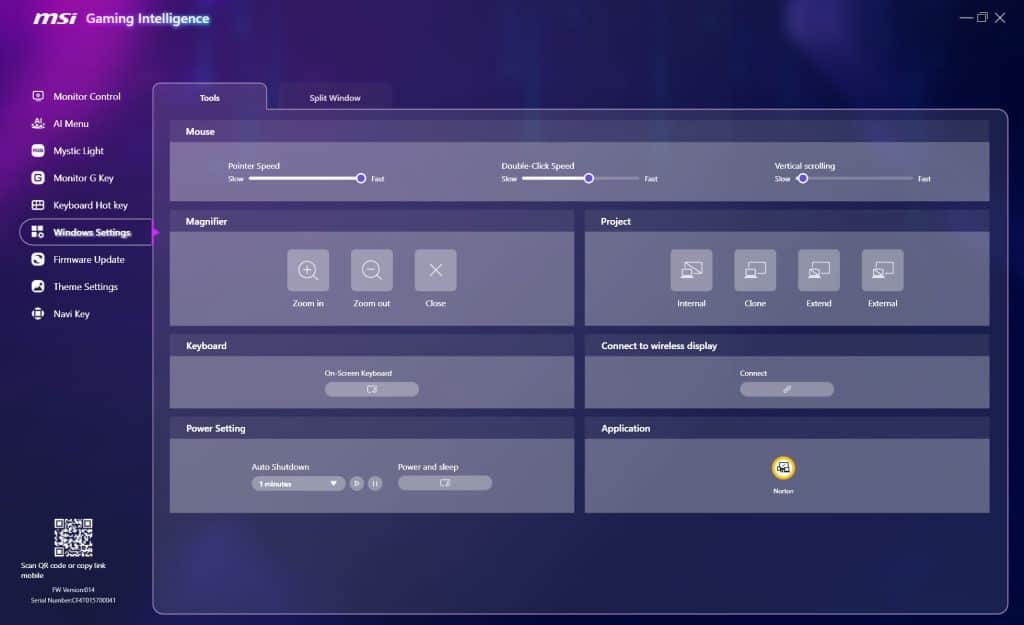Start the Auto Shutdown timer play button
Image resolution: width=1024 pixels, height=625 pixels.
(x=357, y=483)
